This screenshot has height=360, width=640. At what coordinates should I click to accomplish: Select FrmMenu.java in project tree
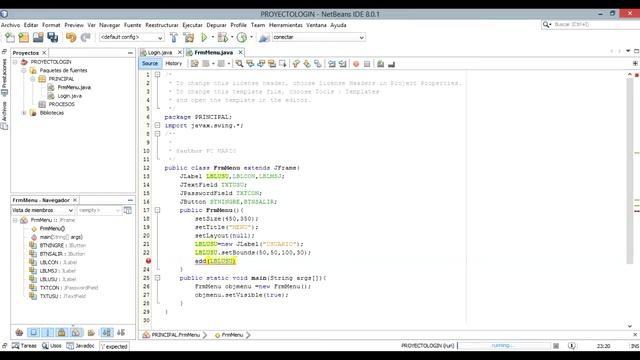coord(74,87)
